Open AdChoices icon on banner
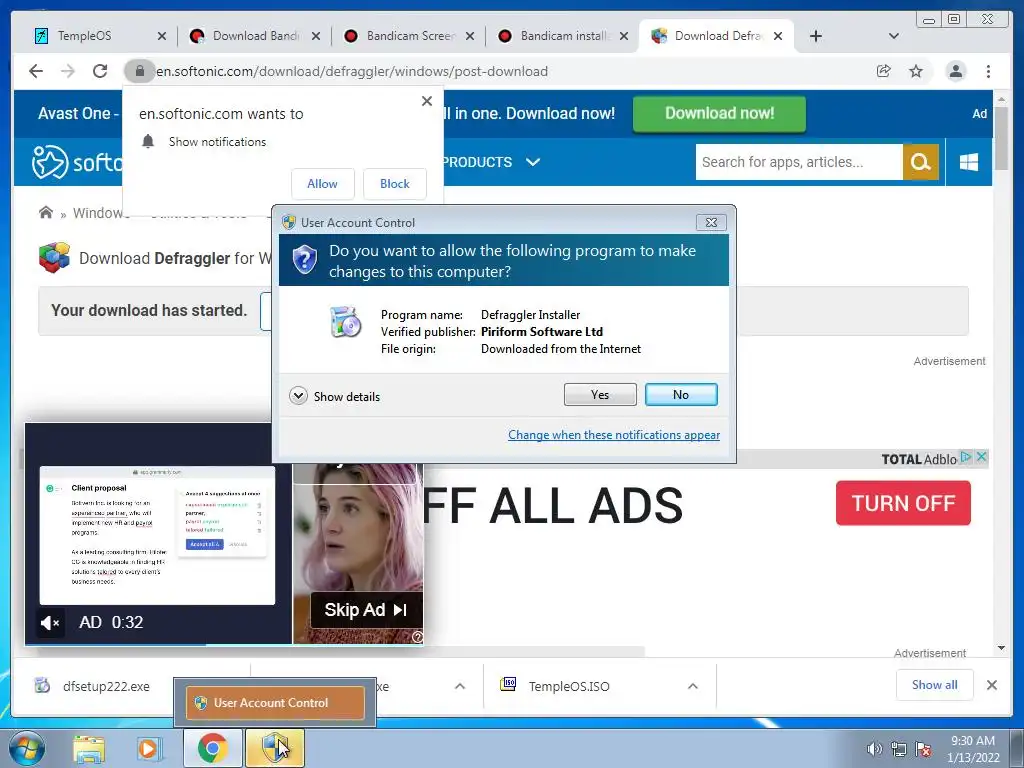 [x=967, y=457]
